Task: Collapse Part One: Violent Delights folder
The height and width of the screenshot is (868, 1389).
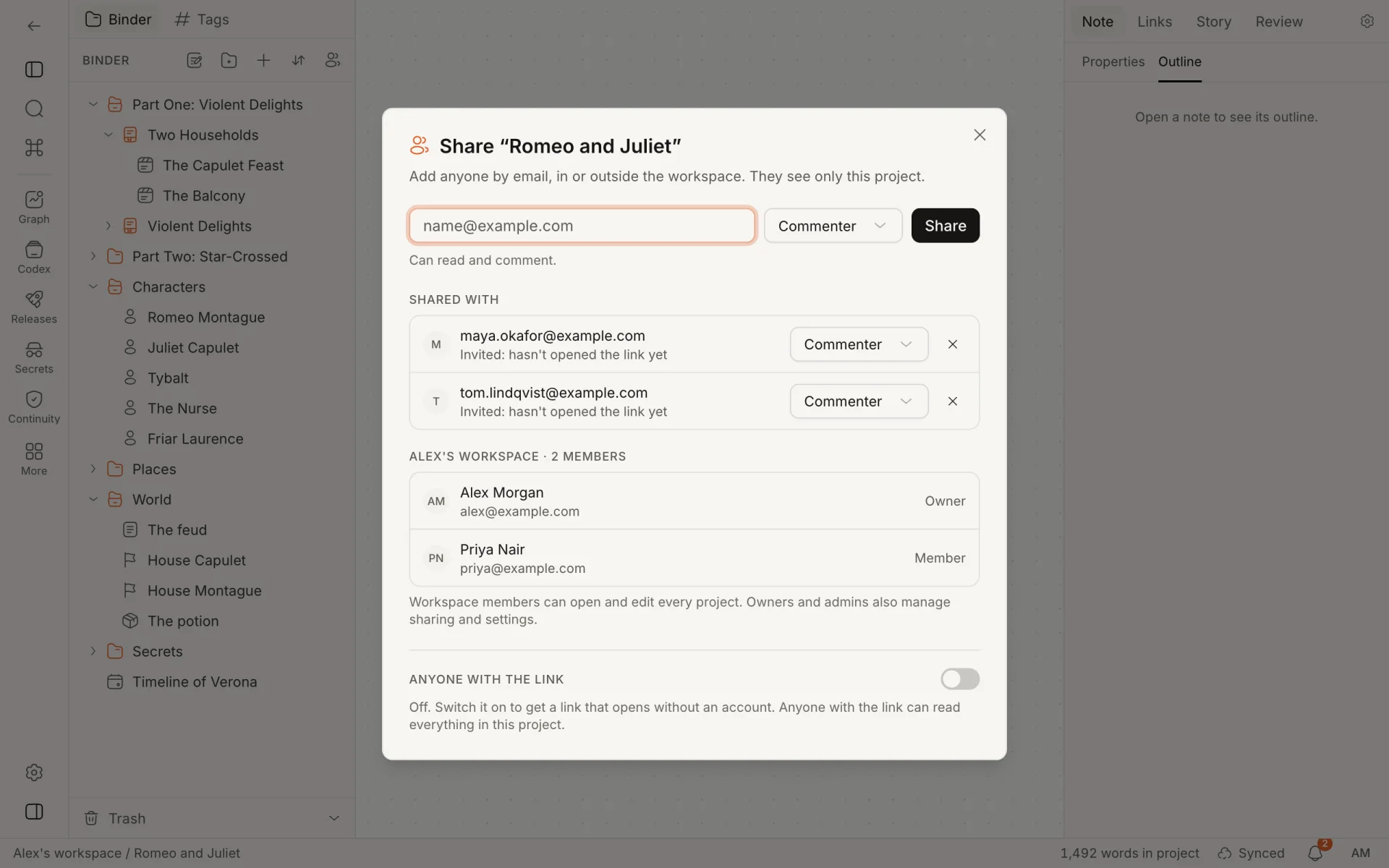Action: tap(93, 104)
